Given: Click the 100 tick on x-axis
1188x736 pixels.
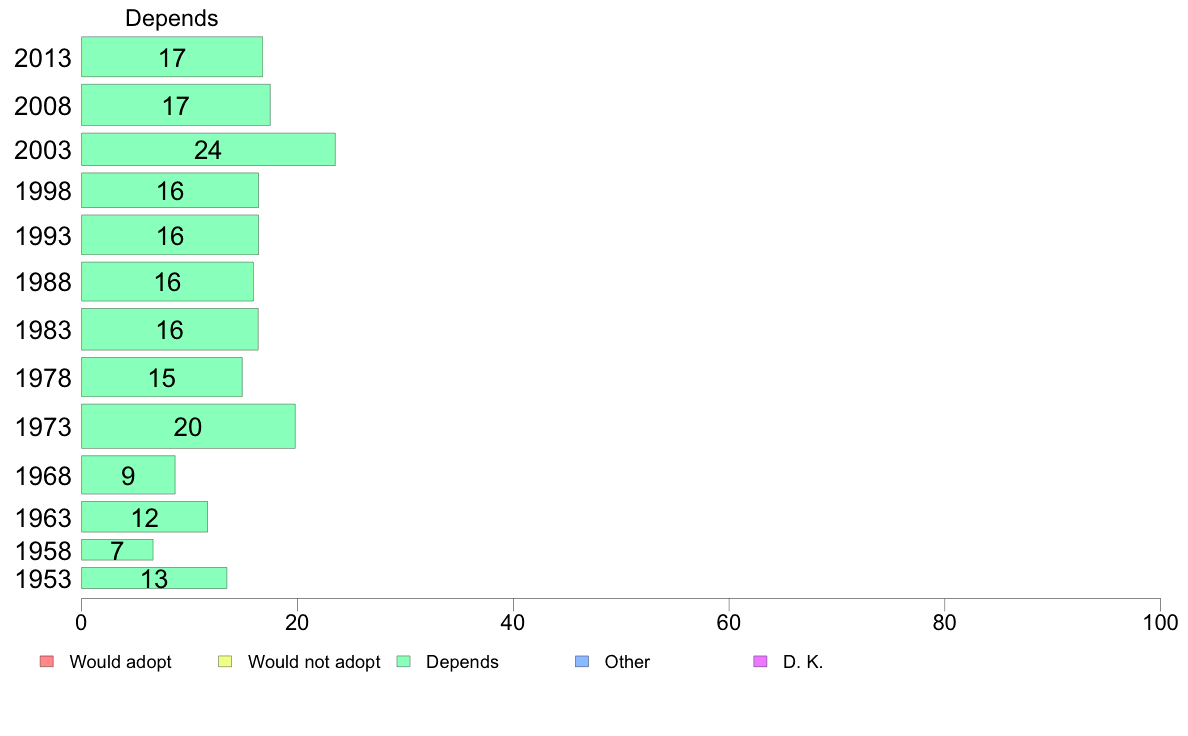Looking at the screenshot, I should click(1160, 623).
